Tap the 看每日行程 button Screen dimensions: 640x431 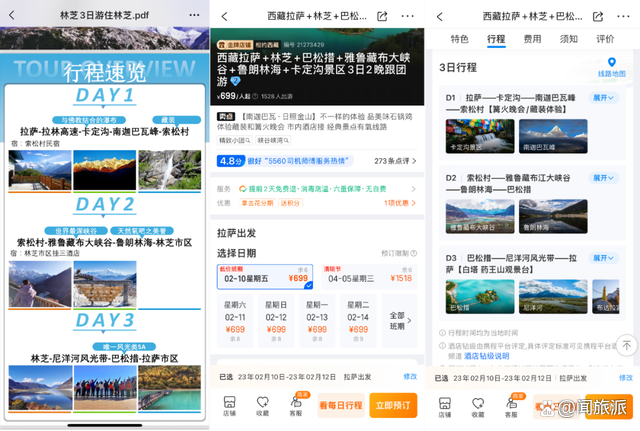coord(341,405)
